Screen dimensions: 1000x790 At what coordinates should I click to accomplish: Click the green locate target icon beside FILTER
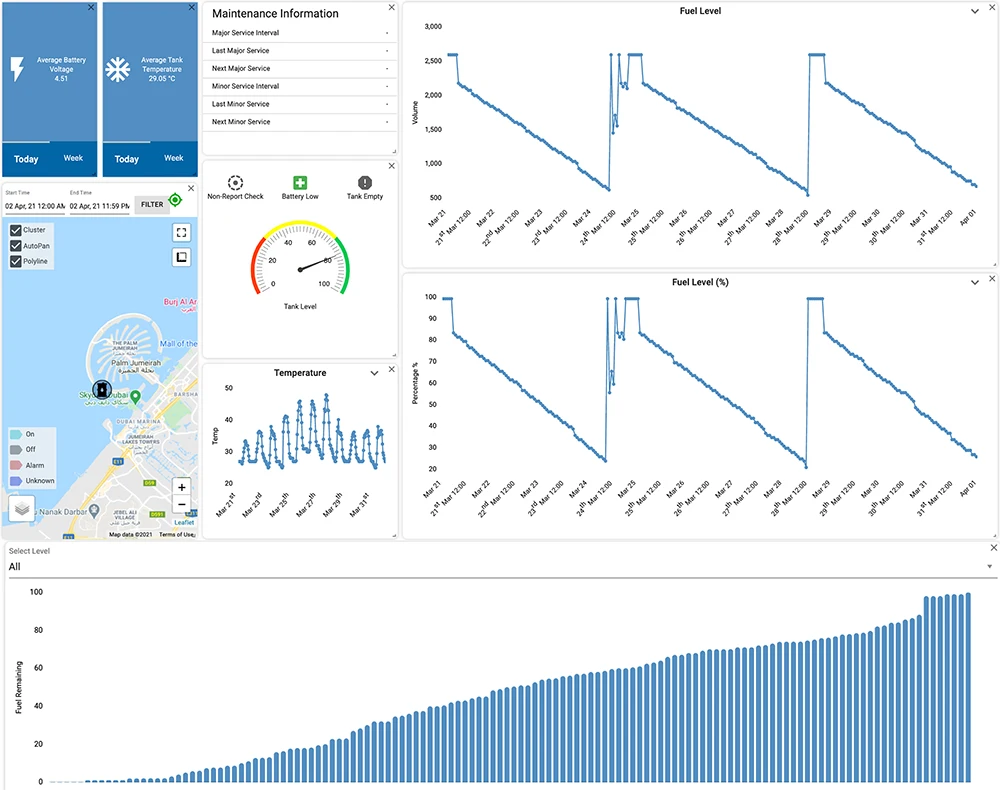click(x=175, y=200)
